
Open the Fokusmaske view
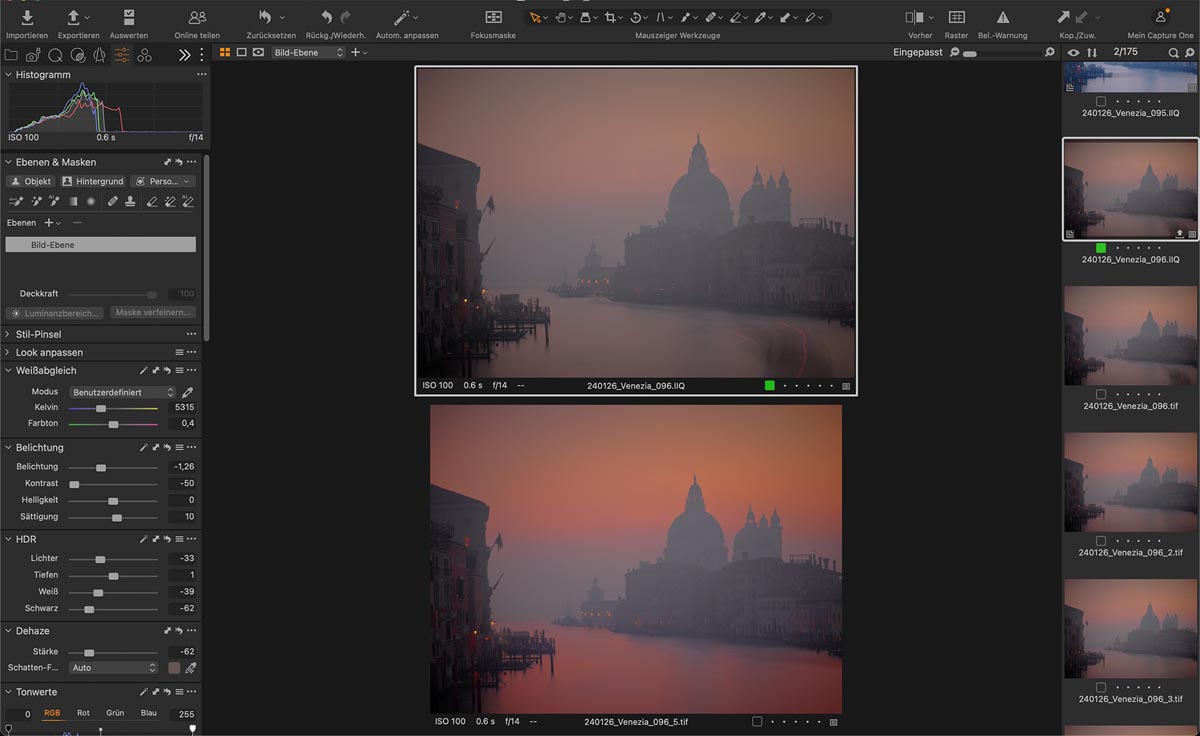[493, 17]
